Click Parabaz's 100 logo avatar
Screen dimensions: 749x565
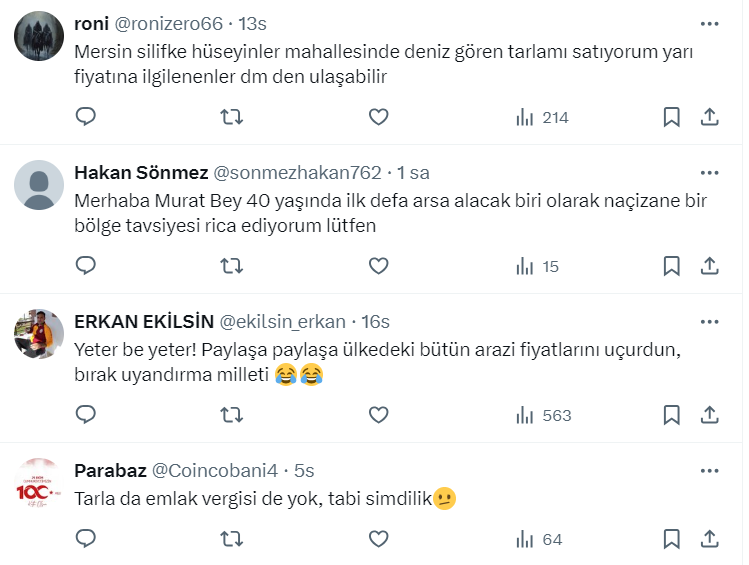tap(40, 482)
